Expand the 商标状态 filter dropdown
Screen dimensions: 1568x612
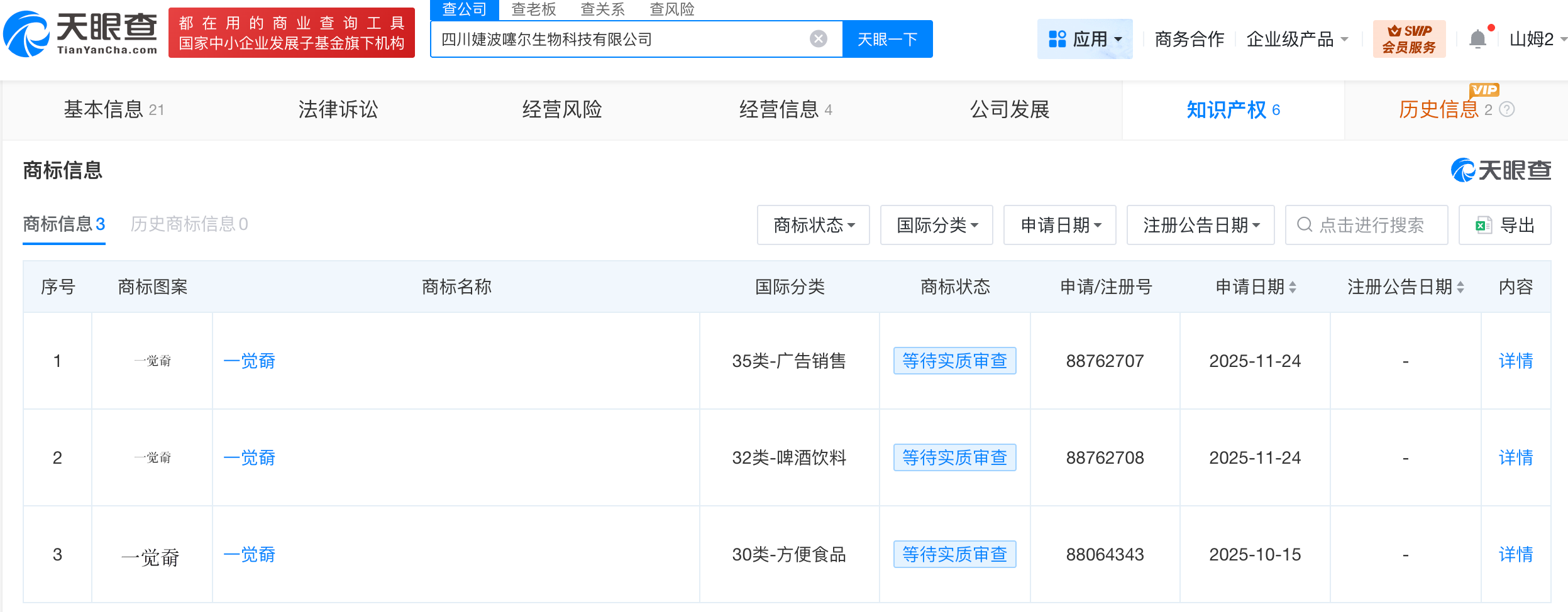813,225
